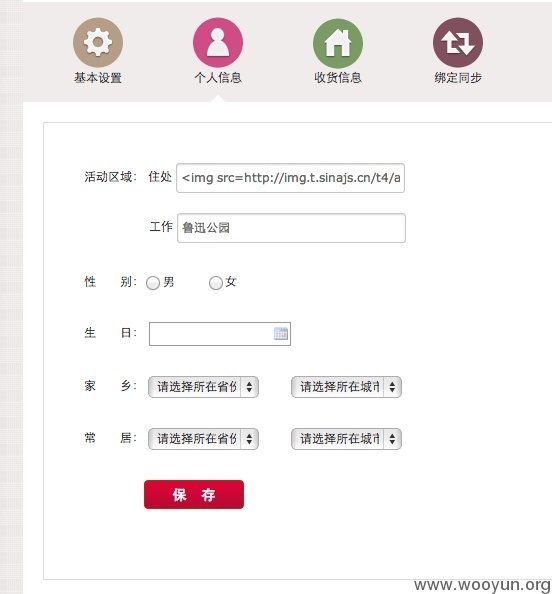Click the red 保存 button
The width and height of the screenshot is (552, 594).
(x=194, y=494)
